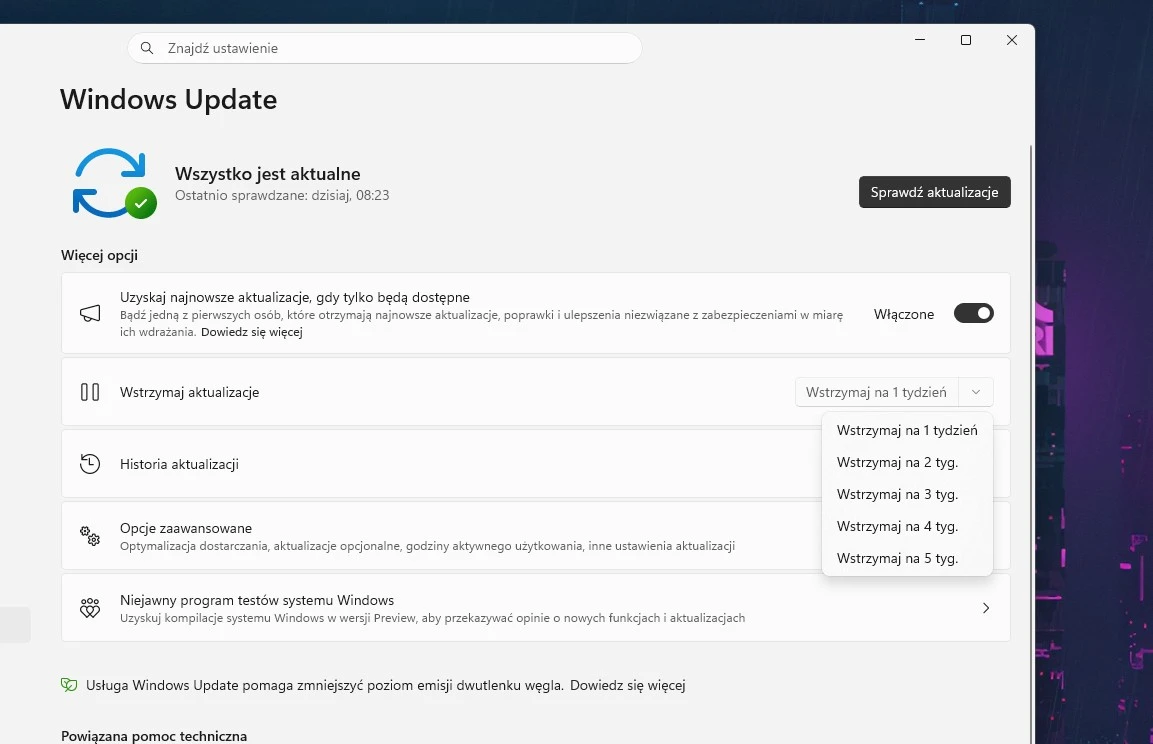Click the Insider program hearts icon
This screenshot has width=1153, height=744.
(x=90, y=608)
